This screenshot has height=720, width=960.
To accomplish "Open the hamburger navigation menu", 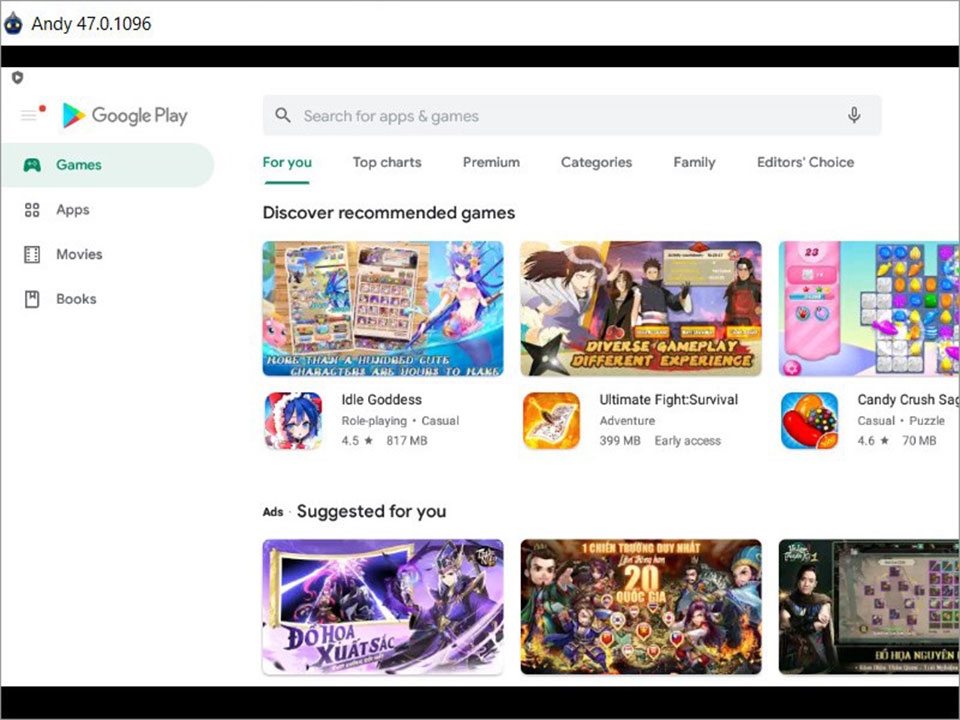I will (29, 115).
